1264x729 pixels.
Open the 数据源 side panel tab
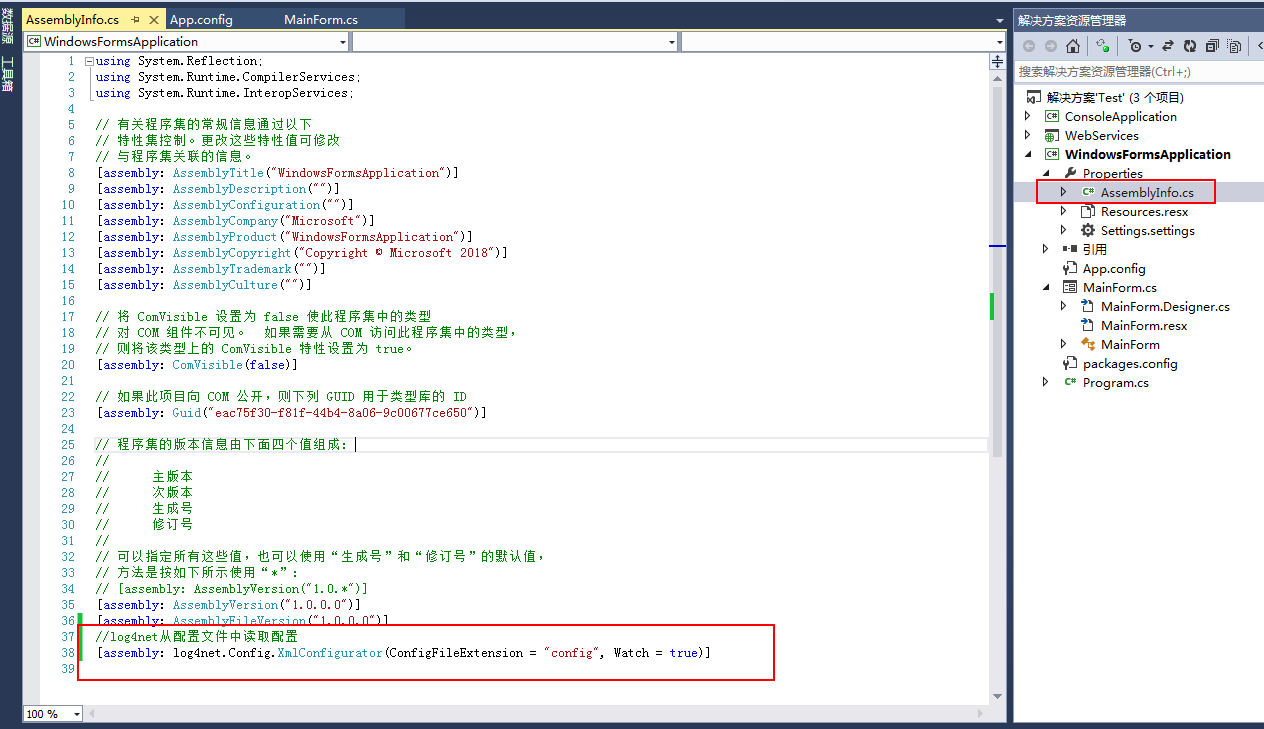coord(8,26)
